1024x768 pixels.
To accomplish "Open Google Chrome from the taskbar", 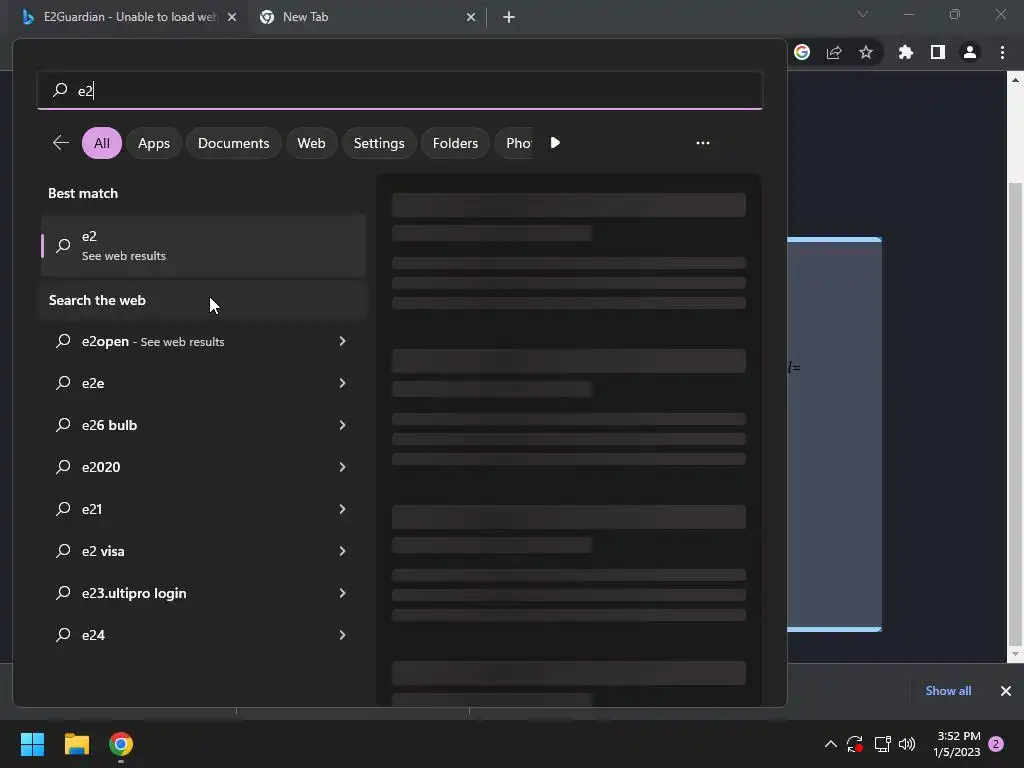I will [x=121, y=744].
